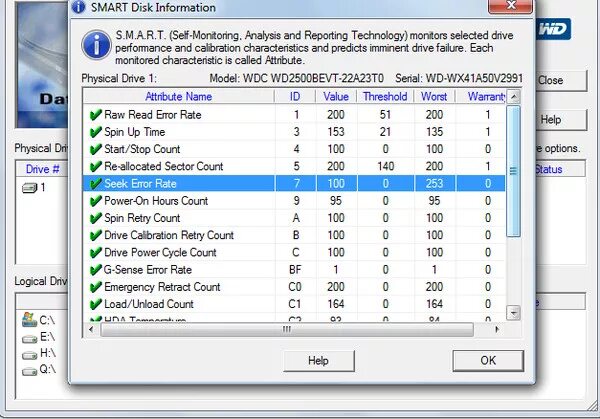This screenshot has height=419, width=600.
Task: Select the Spin Up Time row text
Action: click(135, 132)
